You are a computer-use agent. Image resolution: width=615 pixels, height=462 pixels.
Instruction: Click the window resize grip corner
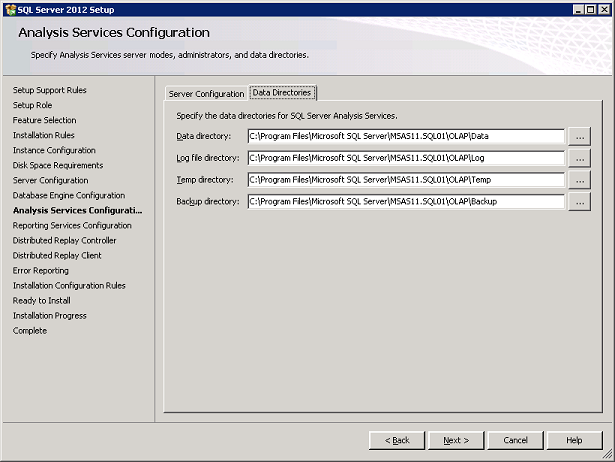pyautogui.click(x=608, y=455)
